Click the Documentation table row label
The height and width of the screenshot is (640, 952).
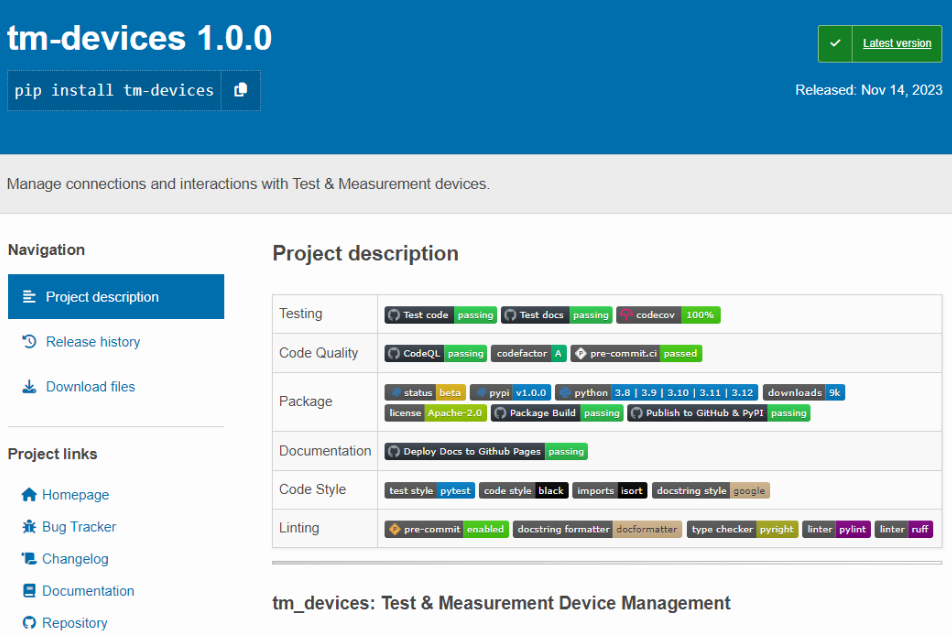(325, 451)
